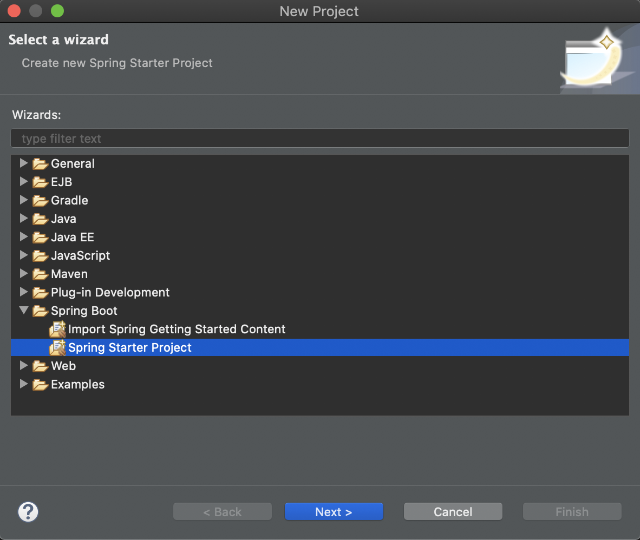Expand the Gradle category arrow

pyautogui.click(x=24, y=200)
